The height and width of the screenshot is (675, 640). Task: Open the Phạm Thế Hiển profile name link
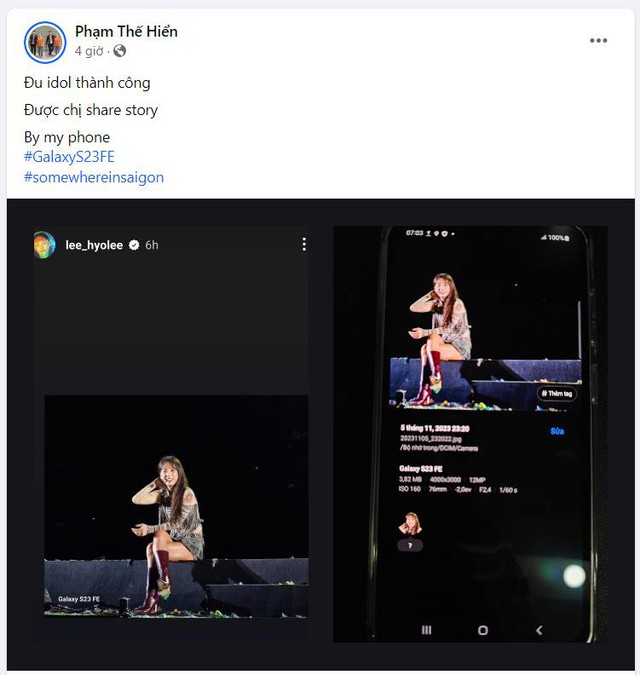click(x=126, y=31)
